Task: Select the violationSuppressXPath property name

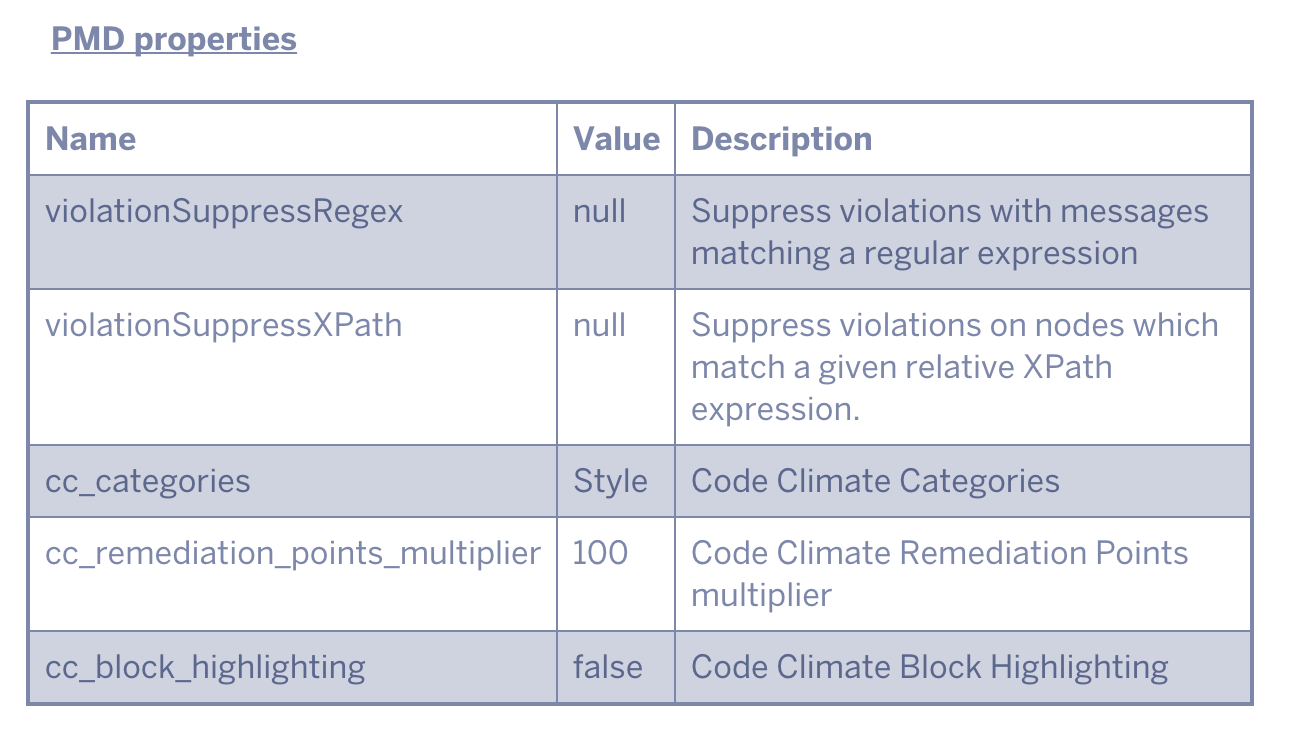Action: [224, 326]
